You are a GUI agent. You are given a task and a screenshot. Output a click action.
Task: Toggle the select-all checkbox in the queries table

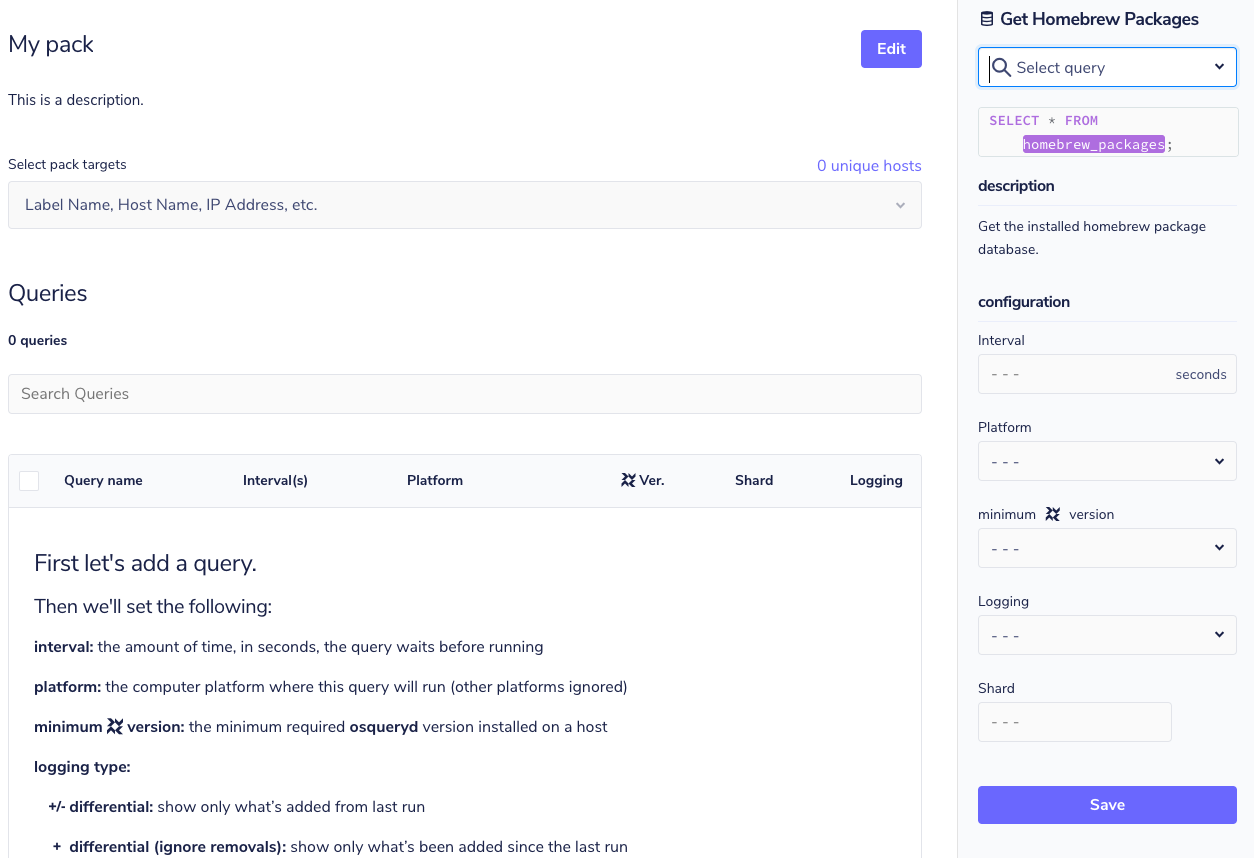point(29,480)
